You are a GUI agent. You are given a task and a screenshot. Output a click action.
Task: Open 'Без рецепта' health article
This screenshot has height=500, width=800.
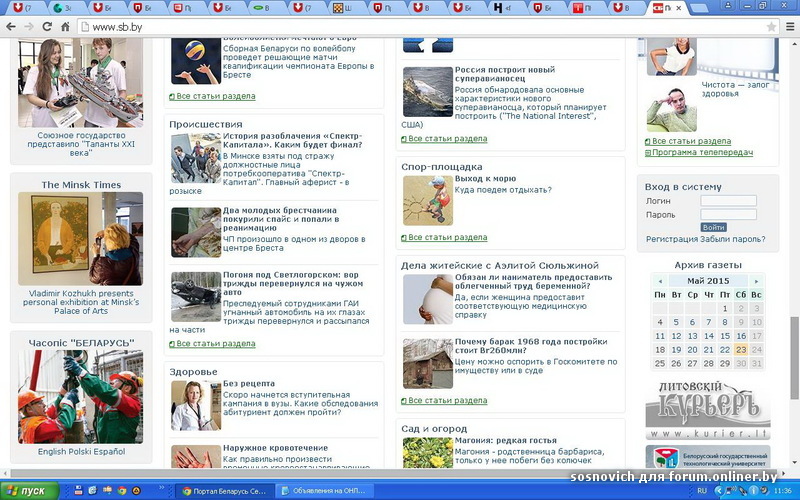(x=249, y=384)
